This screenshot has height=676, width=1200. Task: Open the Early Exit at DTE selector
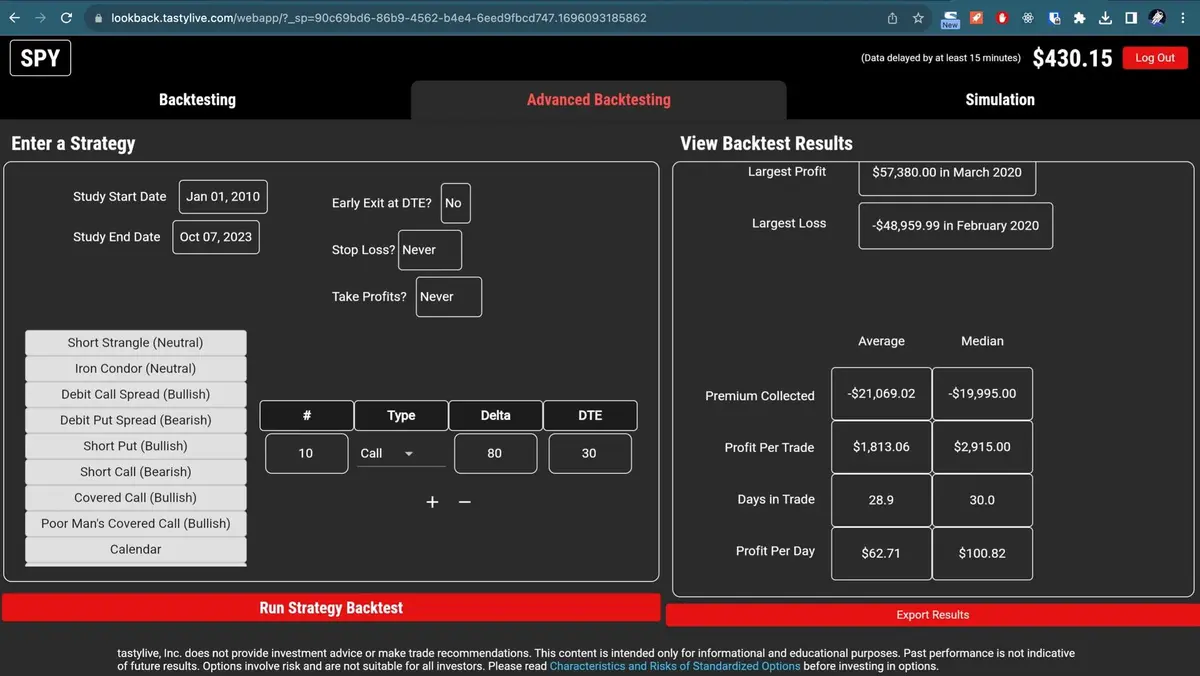[x=454, y=203]
